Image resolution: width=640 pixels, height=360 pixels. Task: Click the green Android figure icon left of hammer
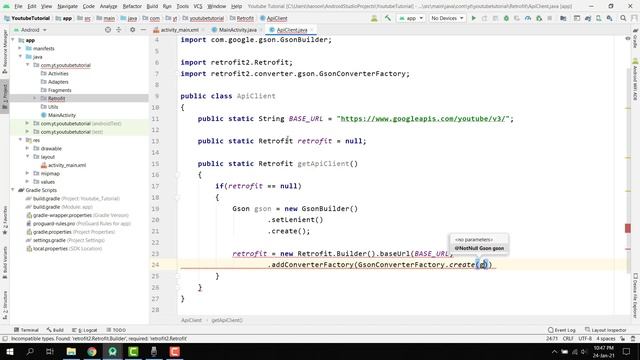374,18
